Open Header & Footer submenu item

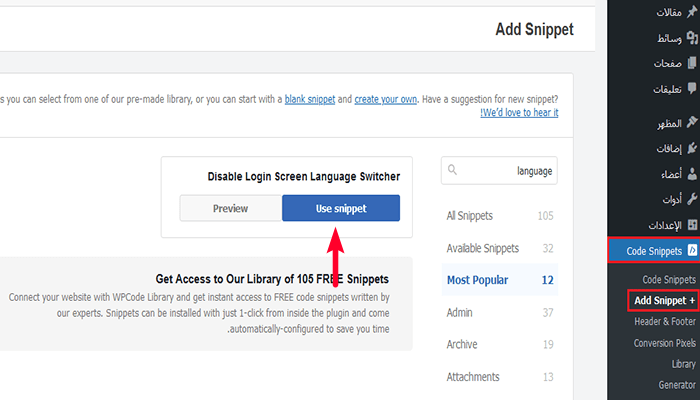coord(665,321)
